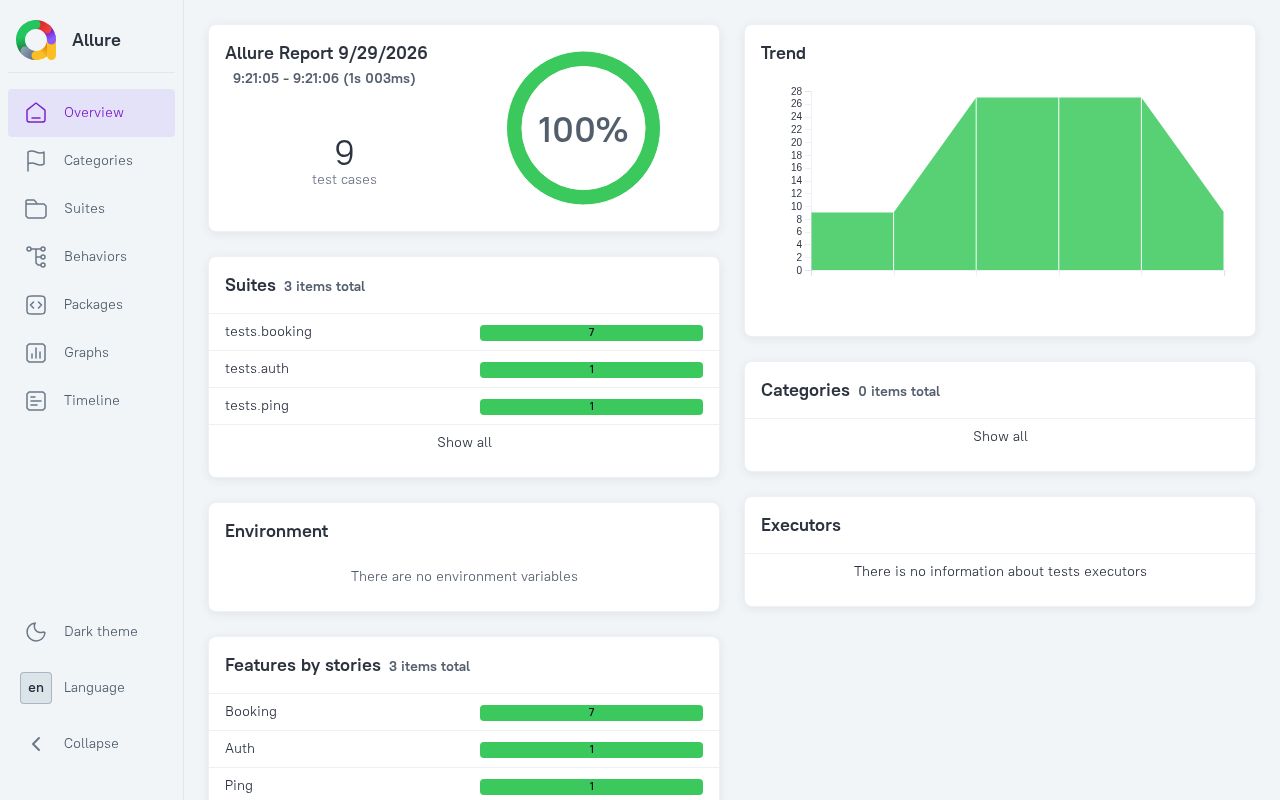Go to Suites menu label
1280x800 pixels.
pyautogui.click(x=84, y=208)
